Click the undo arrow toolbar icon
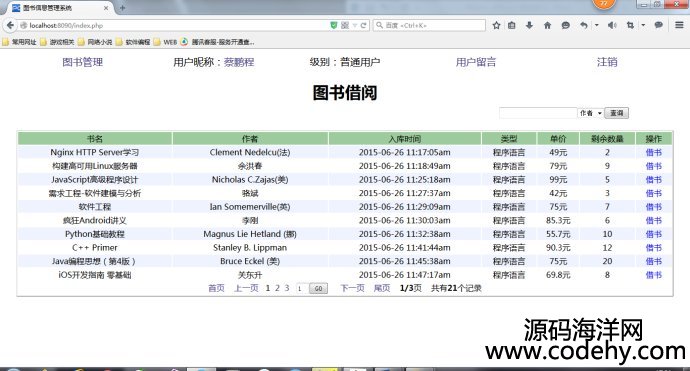The height and width of the screenshot is (371, 690). pos(584,26)
